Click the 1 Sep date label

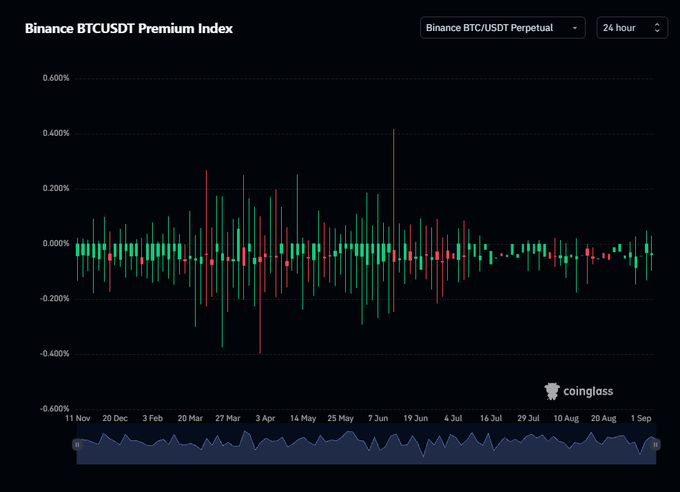[x=641, y=418]
